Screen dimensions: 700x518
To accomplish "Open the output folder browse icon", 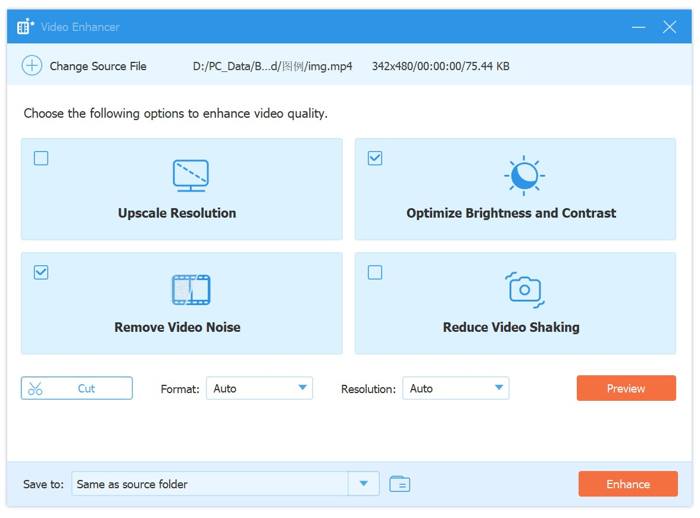I will (400, 484).
